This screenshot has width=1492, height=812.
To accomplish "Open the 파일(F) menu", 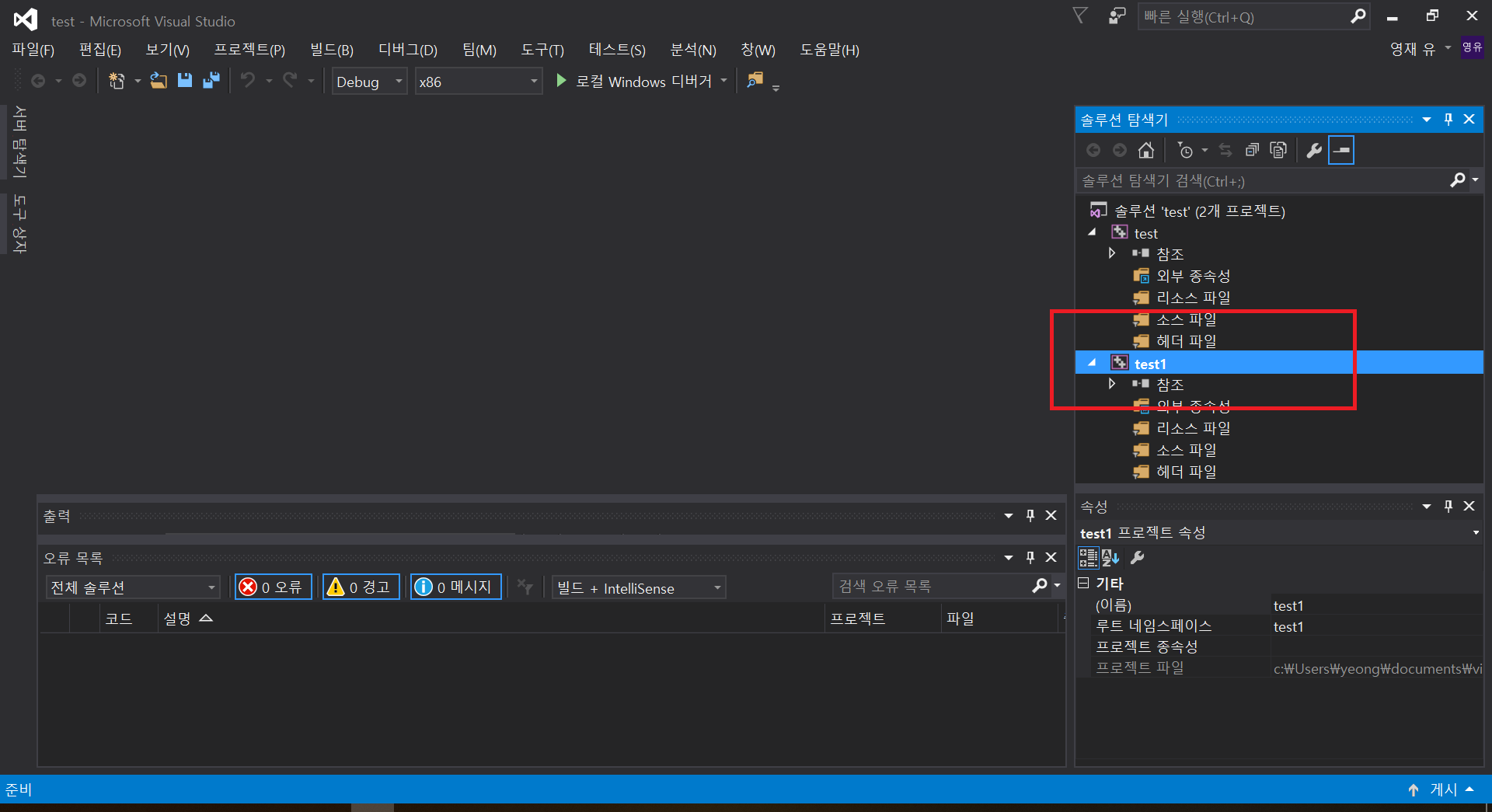I will click(x=33, y=50).
